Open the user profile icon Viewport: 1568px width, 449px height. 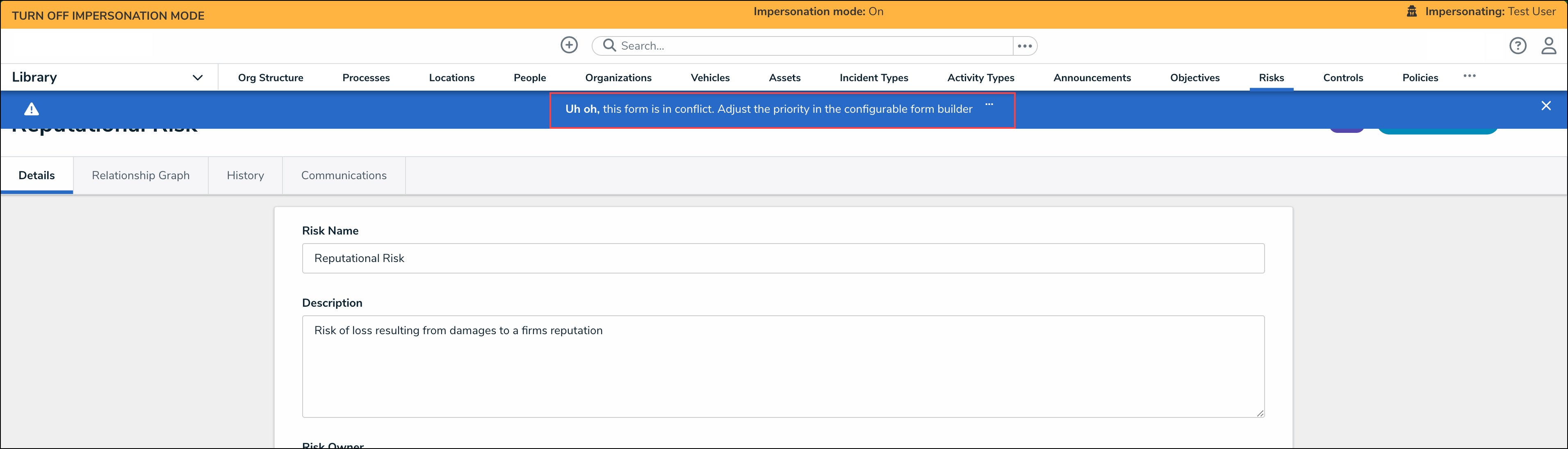[1548, 46]
